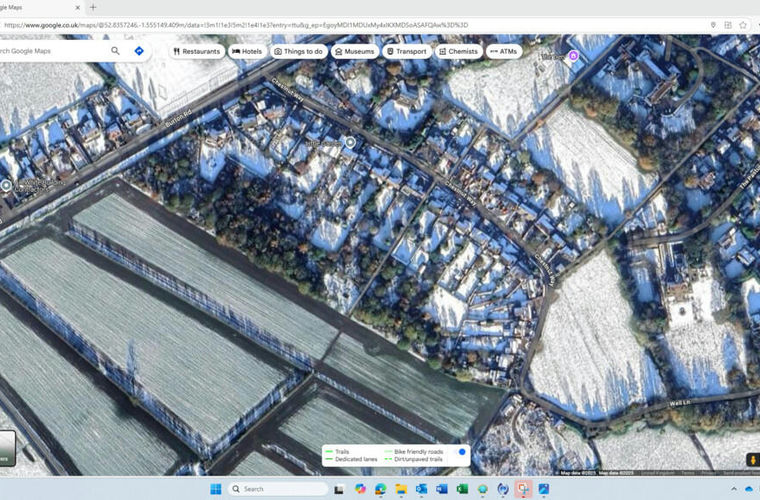Open the layers thumbnail in bottom-left corner

pyautogui.click(x=6, y=448)
